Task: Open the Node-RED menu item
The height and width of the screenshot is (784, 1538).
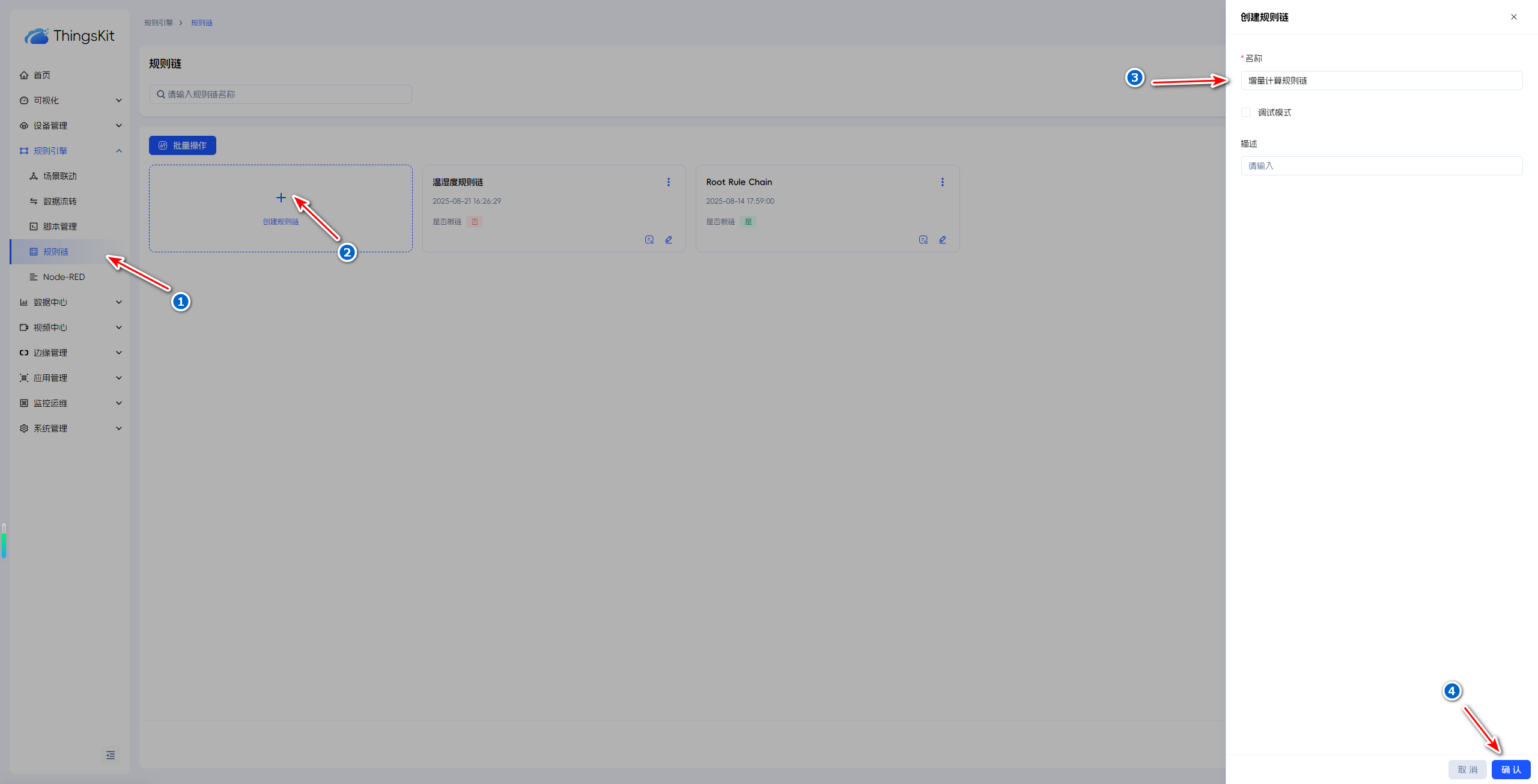Action: [x=64, y=277]
